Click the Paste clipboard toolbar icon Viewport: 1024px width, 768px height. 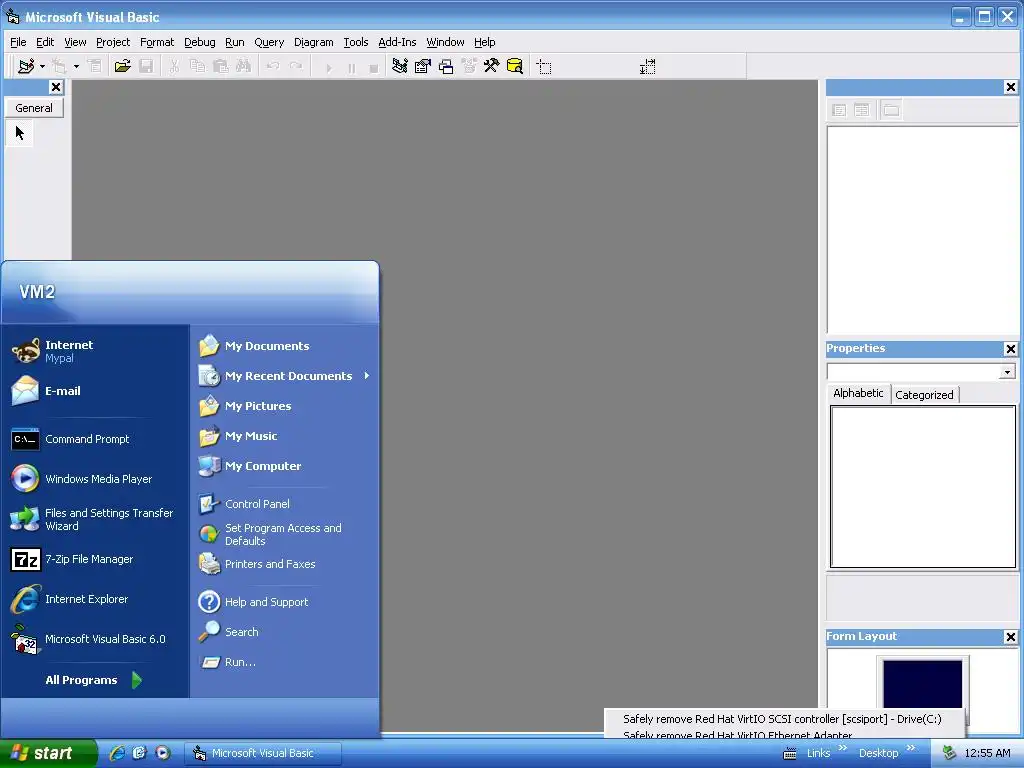pos(221,66)
